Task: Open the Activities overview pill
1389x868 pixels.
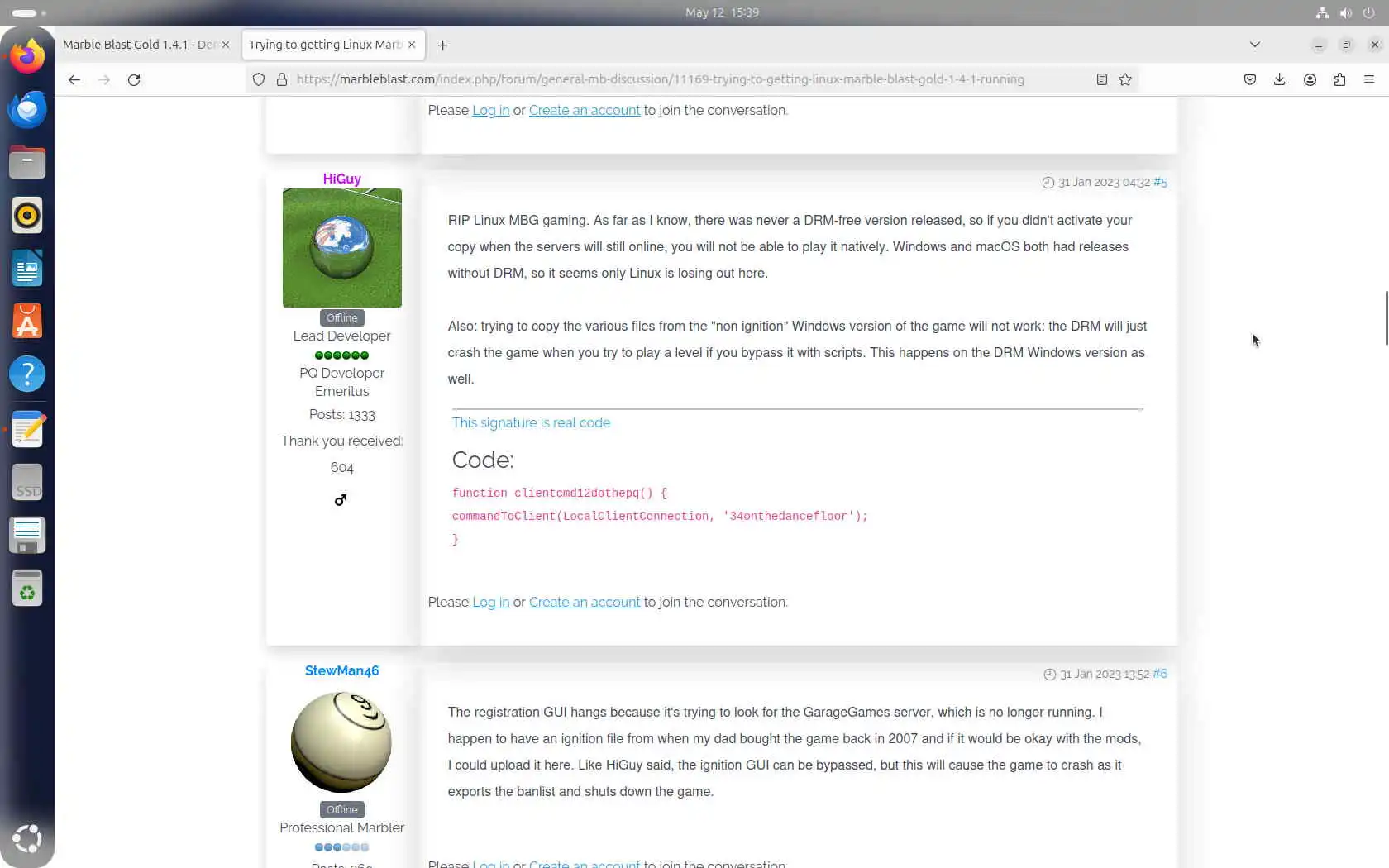Action: (x=29, y=12)
